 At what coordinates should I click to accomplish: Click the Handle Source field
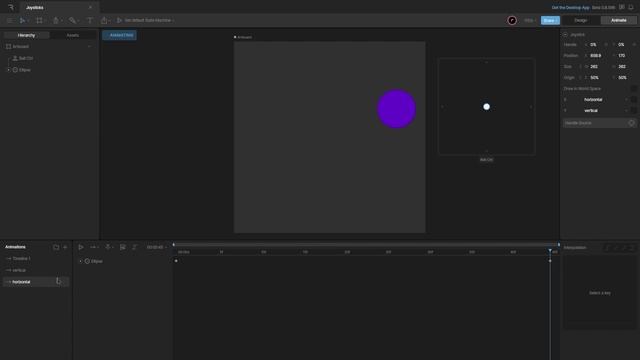coord(600,123)
